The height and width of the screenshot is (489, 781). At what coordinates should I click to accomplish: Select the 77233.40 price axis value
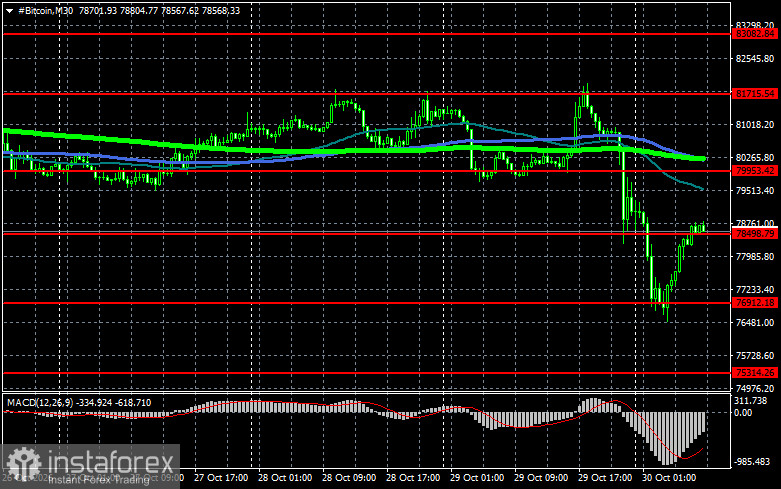[x=755, y=289]
